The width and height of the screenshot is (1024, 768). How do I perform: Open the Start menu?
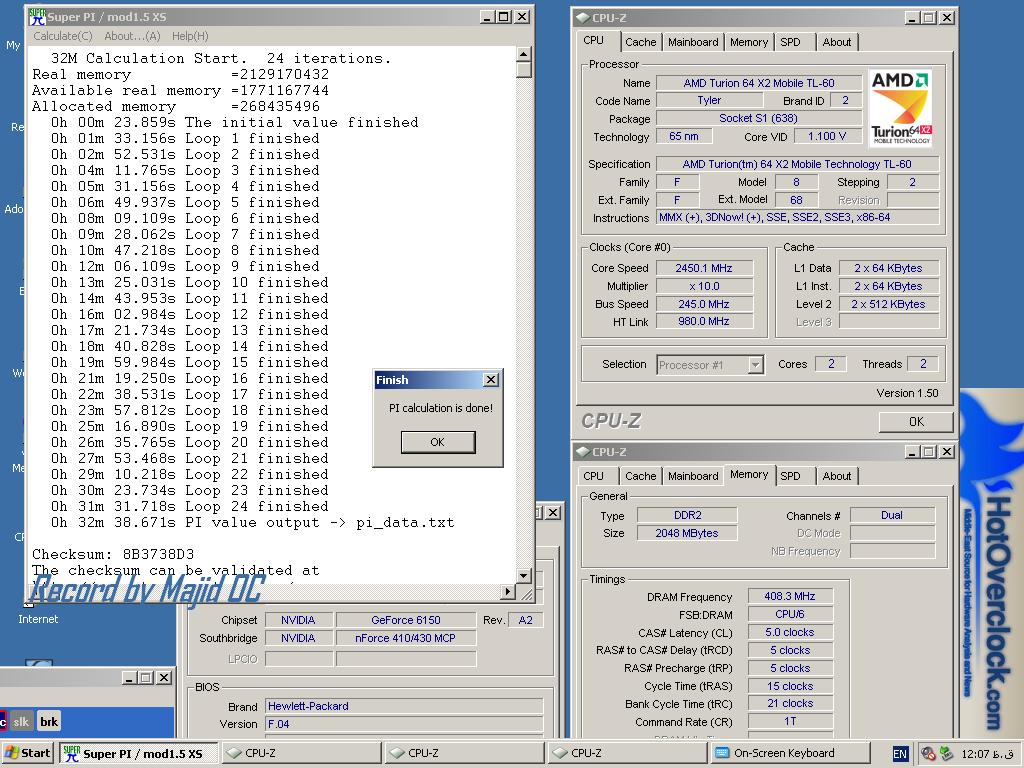(27, 753)
